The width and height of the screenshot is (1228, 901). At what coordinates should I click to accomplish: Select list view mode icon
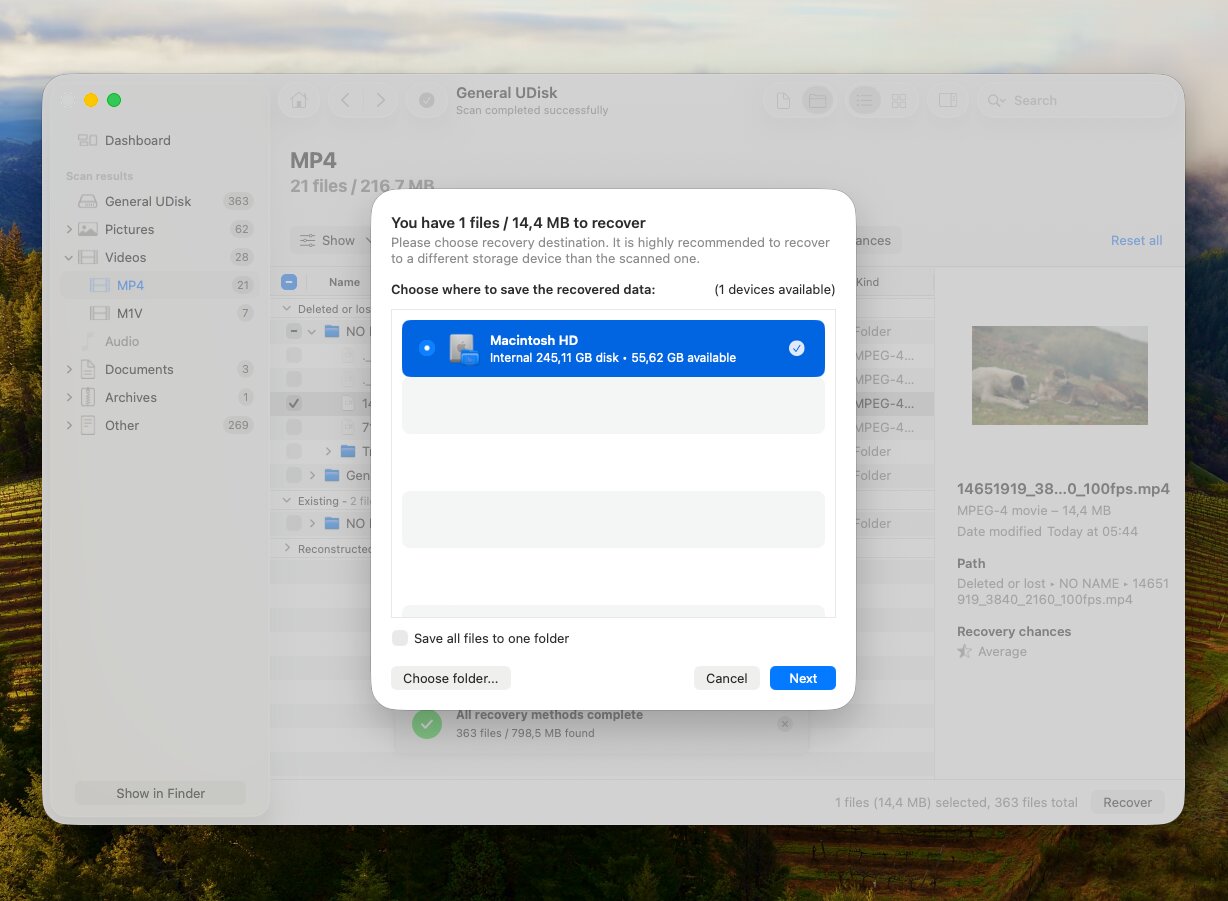(x=864, y=100)
